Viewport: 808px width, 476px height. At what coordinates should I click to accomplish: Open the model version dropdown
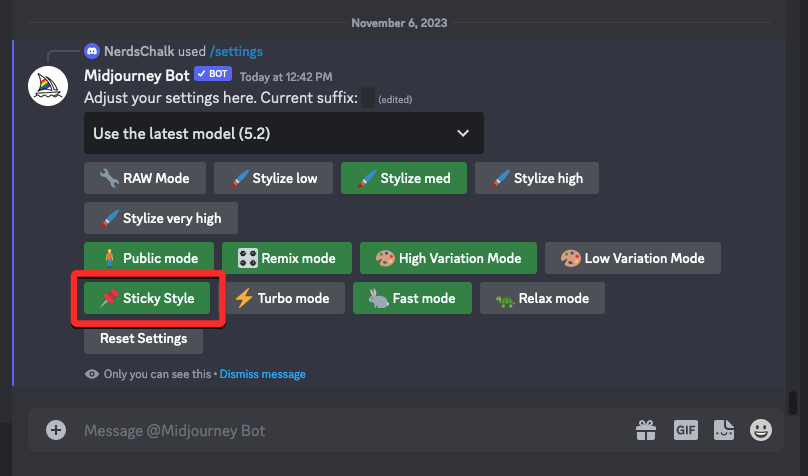pos(283,133)
